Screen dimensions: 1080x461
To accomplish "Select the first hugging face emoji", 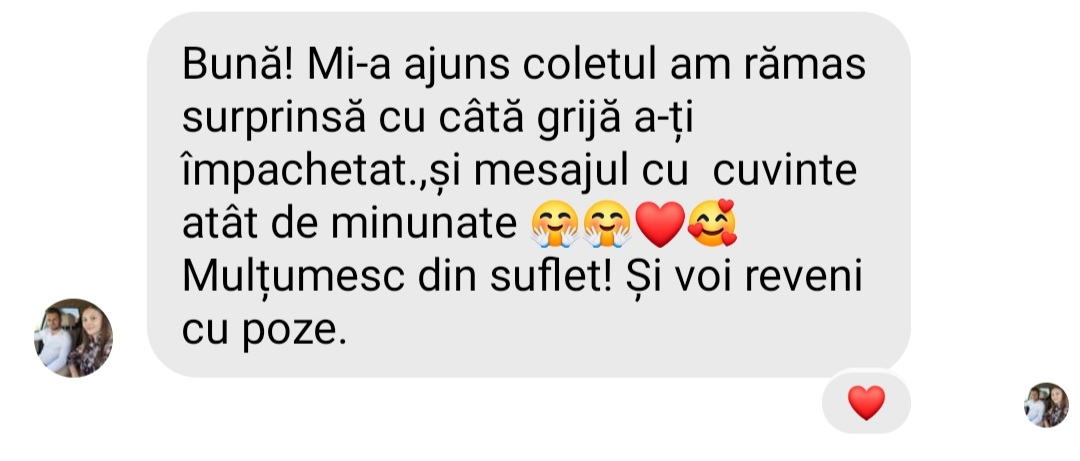I will (555, 225).
